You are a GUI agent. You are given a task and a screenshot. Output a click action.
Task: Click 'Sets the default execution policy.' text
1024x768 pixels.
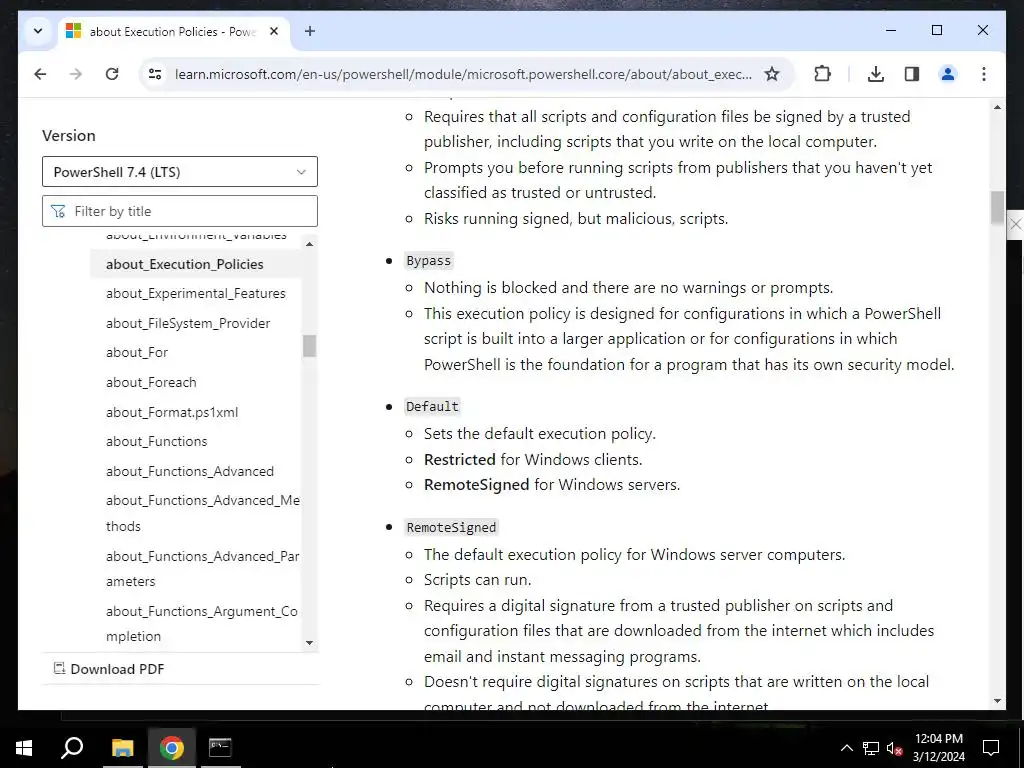pos(539,434)
